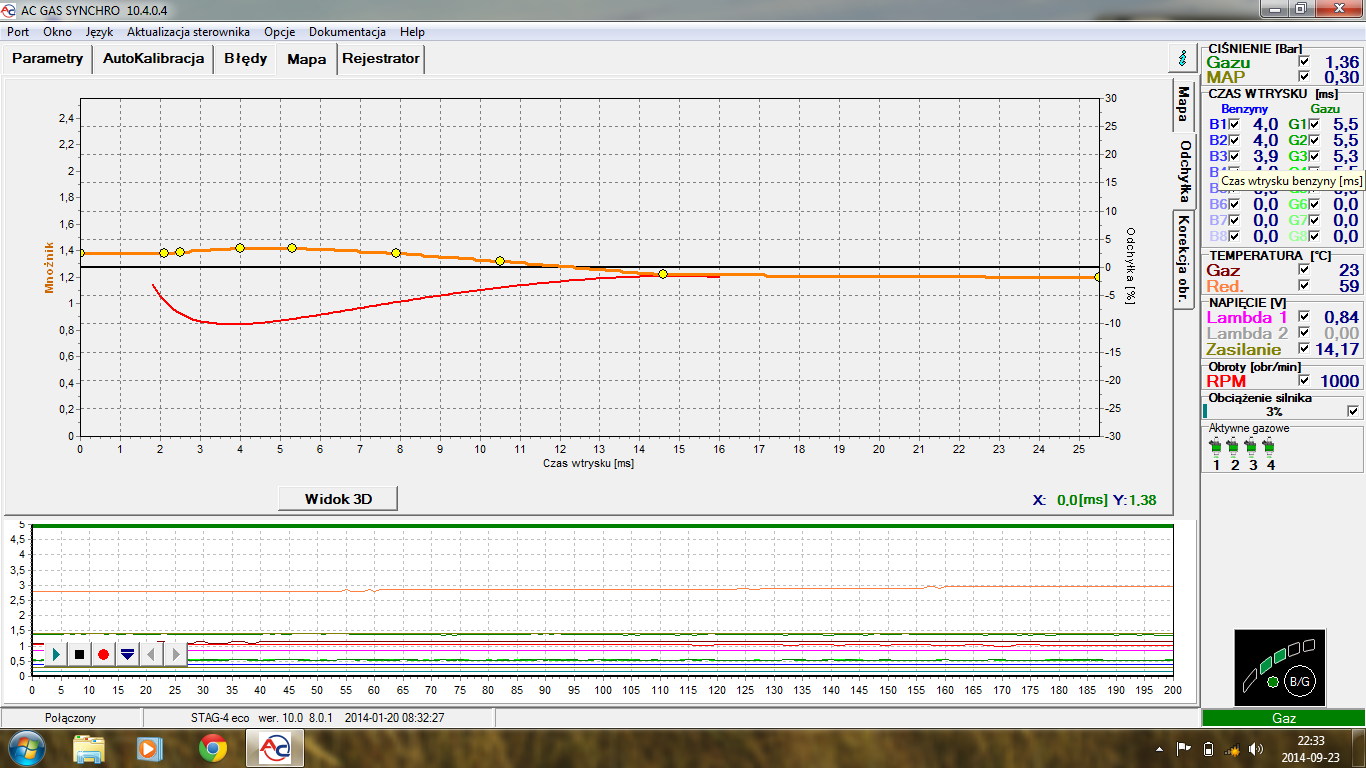This screenshot has height=768, width=1366.
Task: Click the engine load progress bar showing 3%
Action: click(1274, 411)
